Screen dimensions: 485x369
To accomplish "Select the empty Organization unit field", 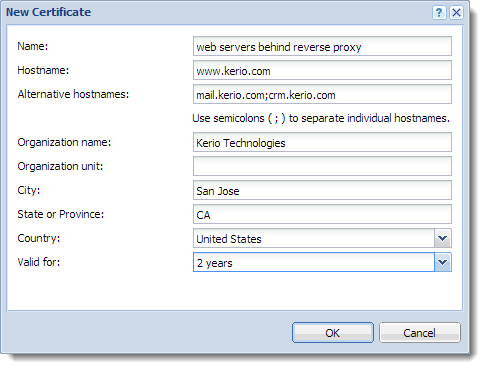I will pyautogui.click(x=322, y=166).
